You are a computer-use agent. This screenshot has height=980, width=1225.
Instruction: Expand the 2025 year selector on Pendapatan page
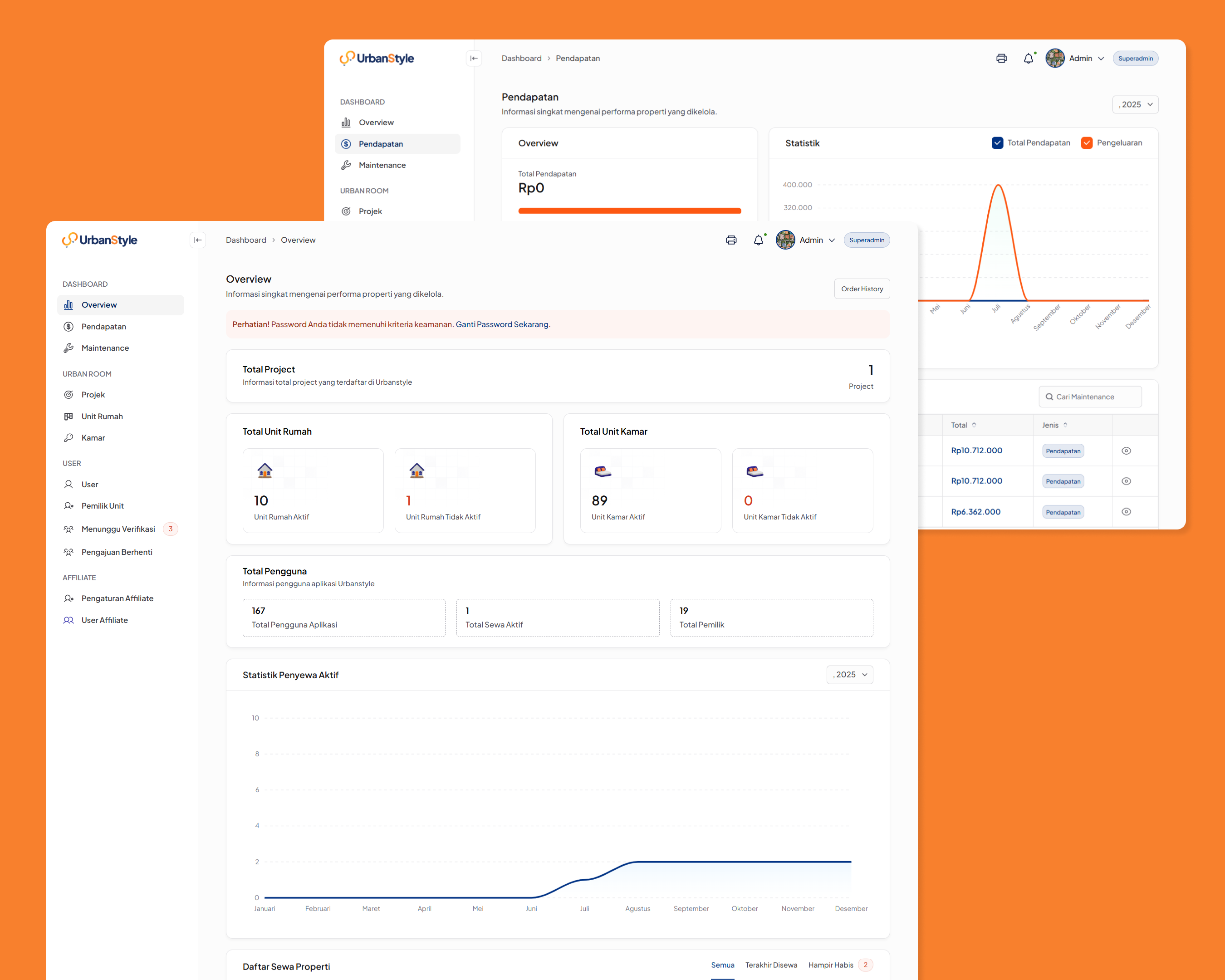pos(1135,104)
